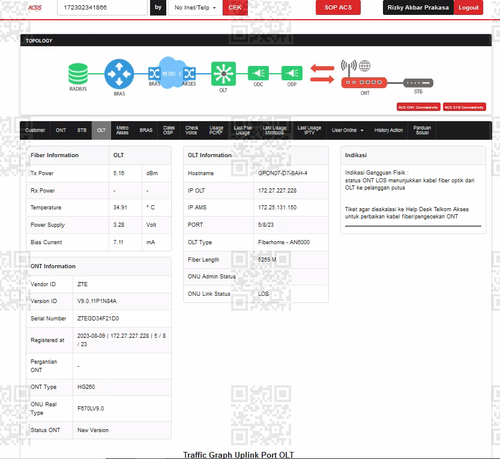Click the Version ID V9.0.11P1N84A value
Screen dimensions: 500x459
coord(97,301)
